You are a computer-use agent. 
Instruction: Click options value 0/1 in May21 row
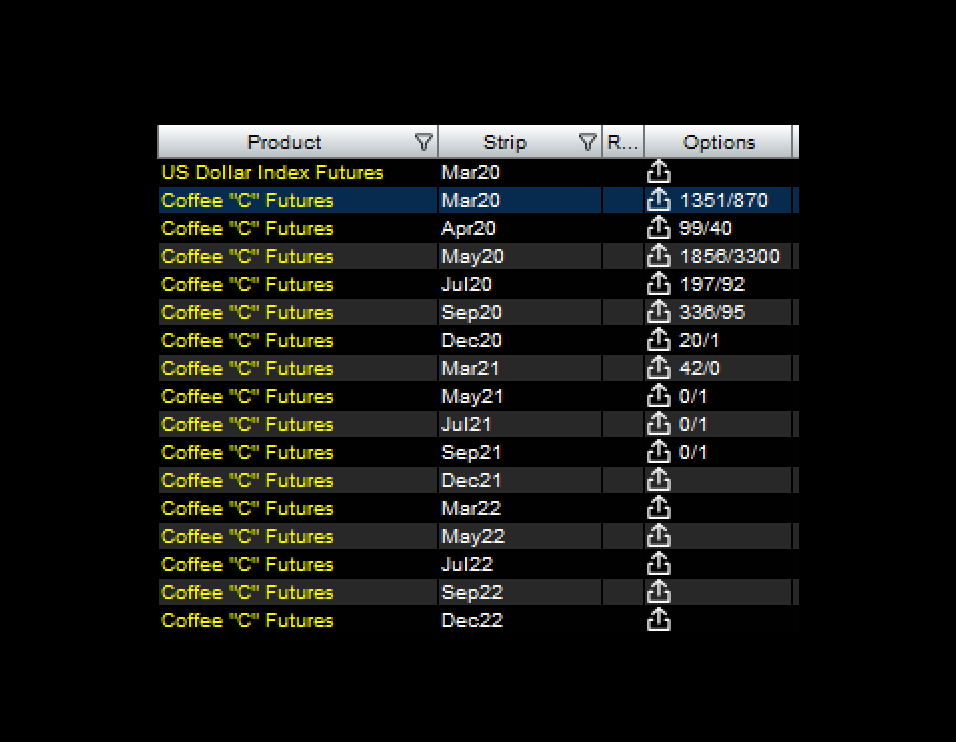[693, 397]
